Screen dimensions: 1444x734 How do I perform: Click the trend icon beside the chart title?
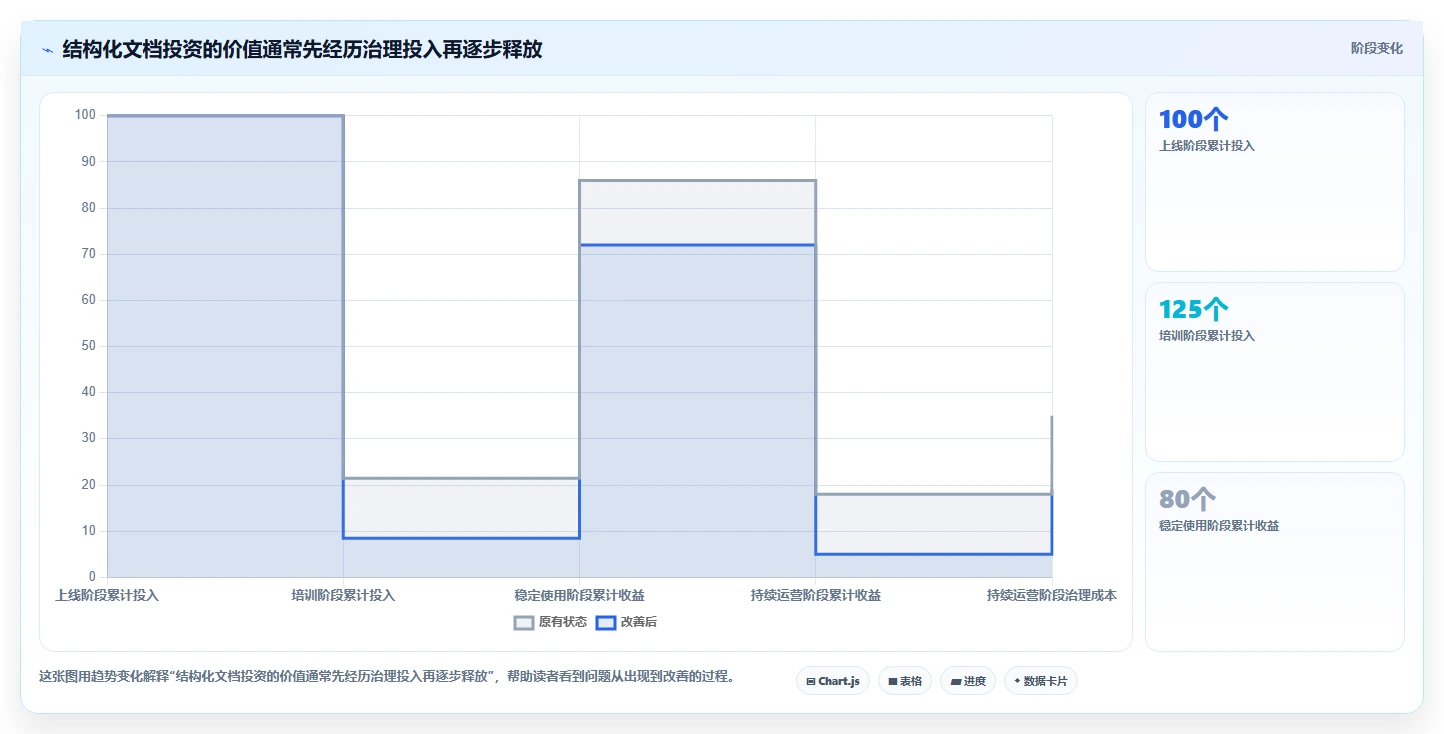point(47,50)
